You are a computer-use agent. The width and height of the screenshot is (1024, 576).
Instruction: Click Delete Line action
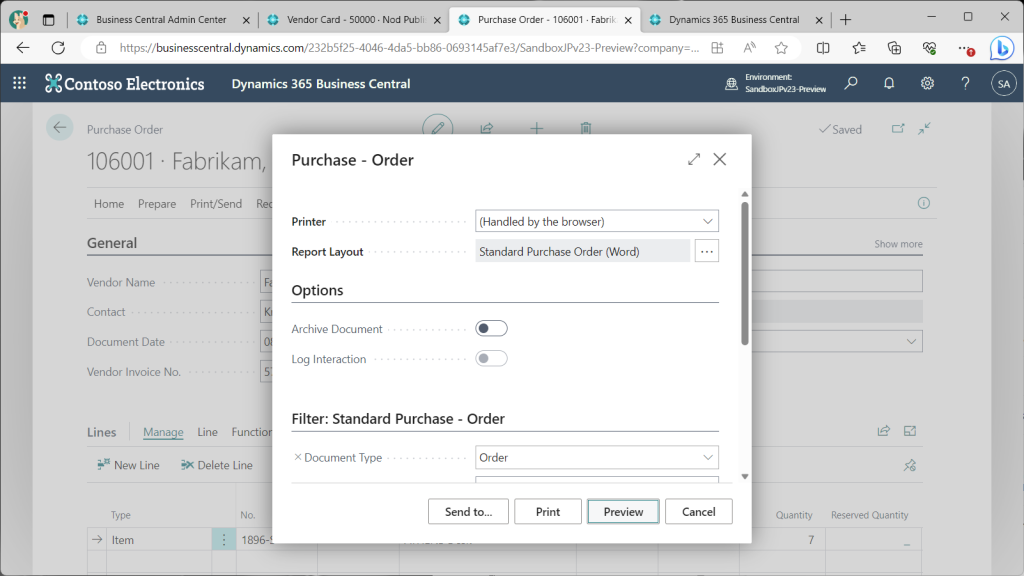tap(217, 465)
